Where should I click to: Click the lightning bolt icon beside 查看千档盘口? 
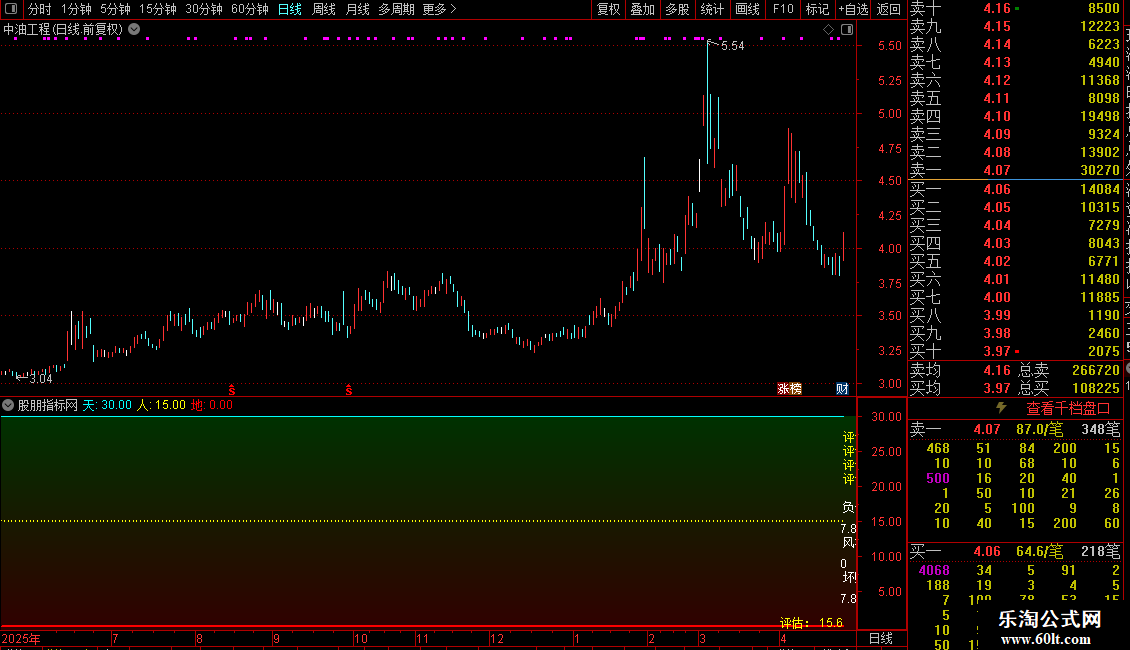tap(1002, 408)
